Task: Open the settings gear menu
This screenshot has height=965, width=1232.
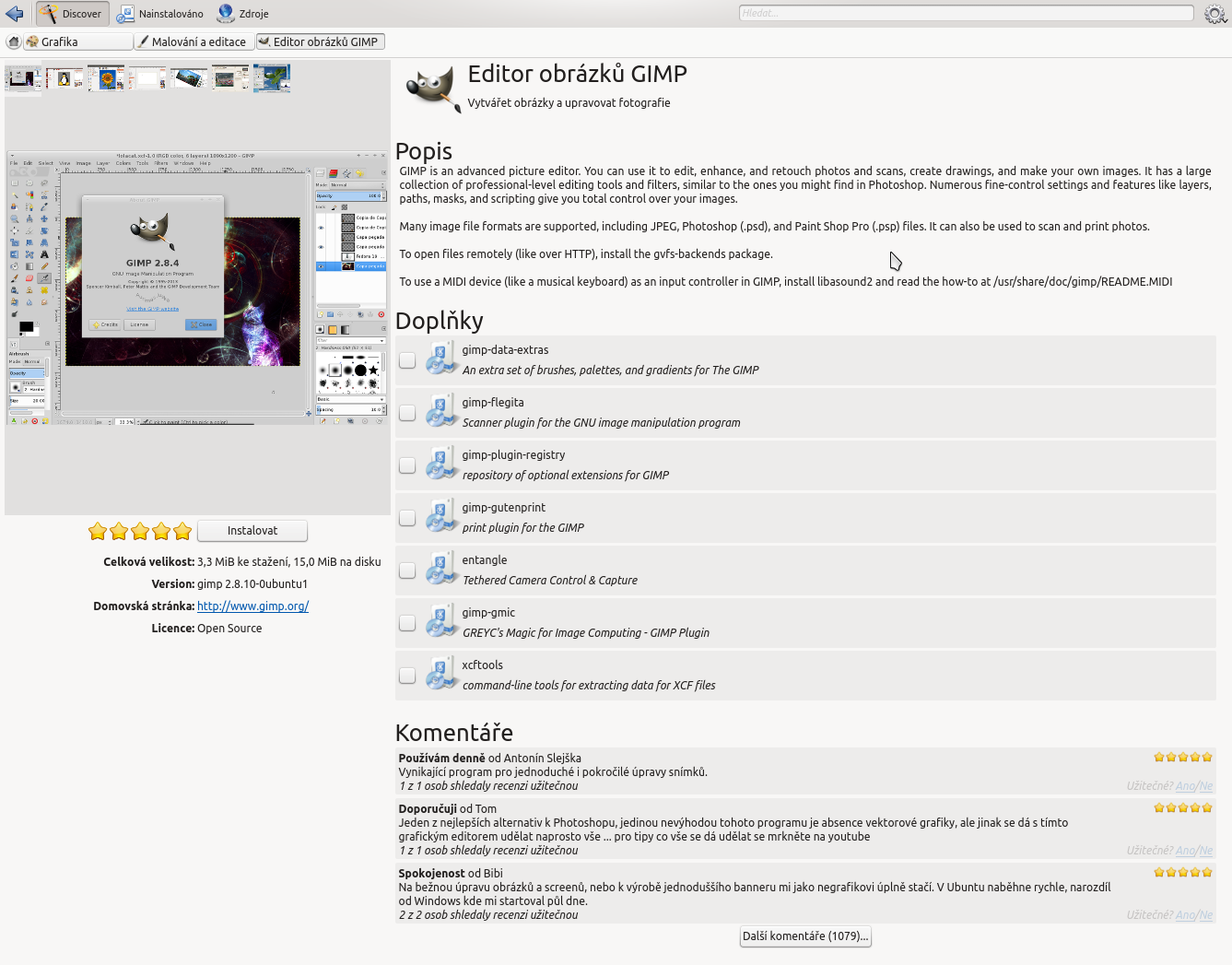Action: tap(1215, 14)
